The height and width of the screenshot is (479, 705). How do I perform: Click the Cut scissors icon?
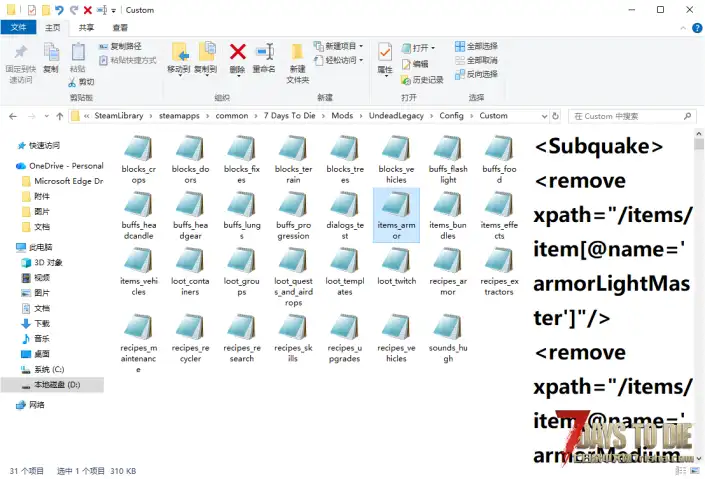click(72, 82)
